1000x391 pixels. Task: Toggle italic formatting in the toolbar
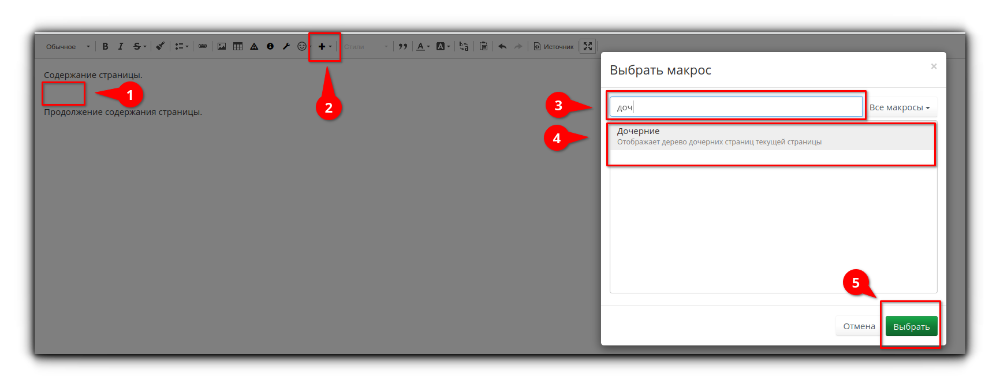[x=120, y=47]
